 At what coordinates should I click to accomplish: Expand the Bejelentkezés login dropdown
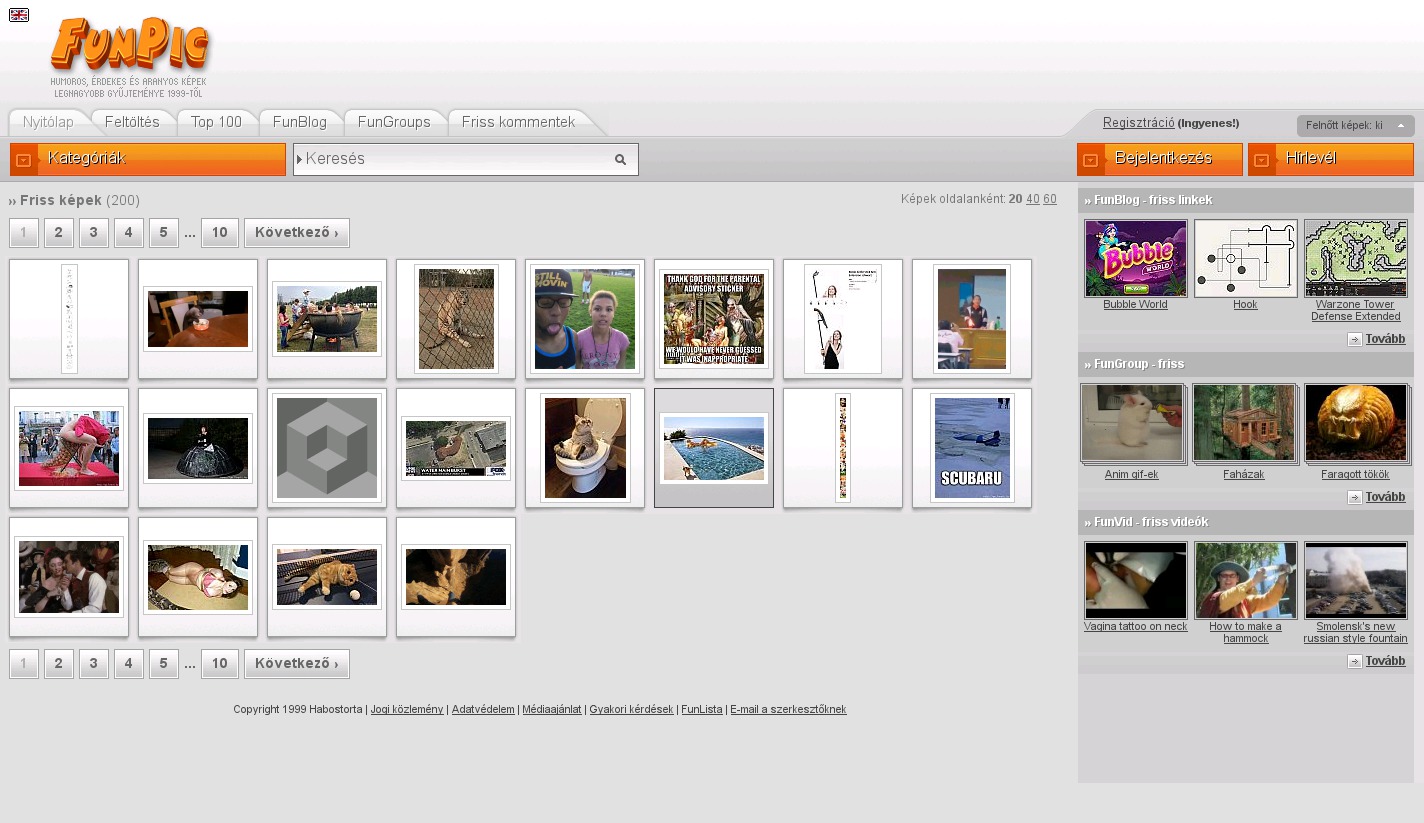(x=1159, y=159)
